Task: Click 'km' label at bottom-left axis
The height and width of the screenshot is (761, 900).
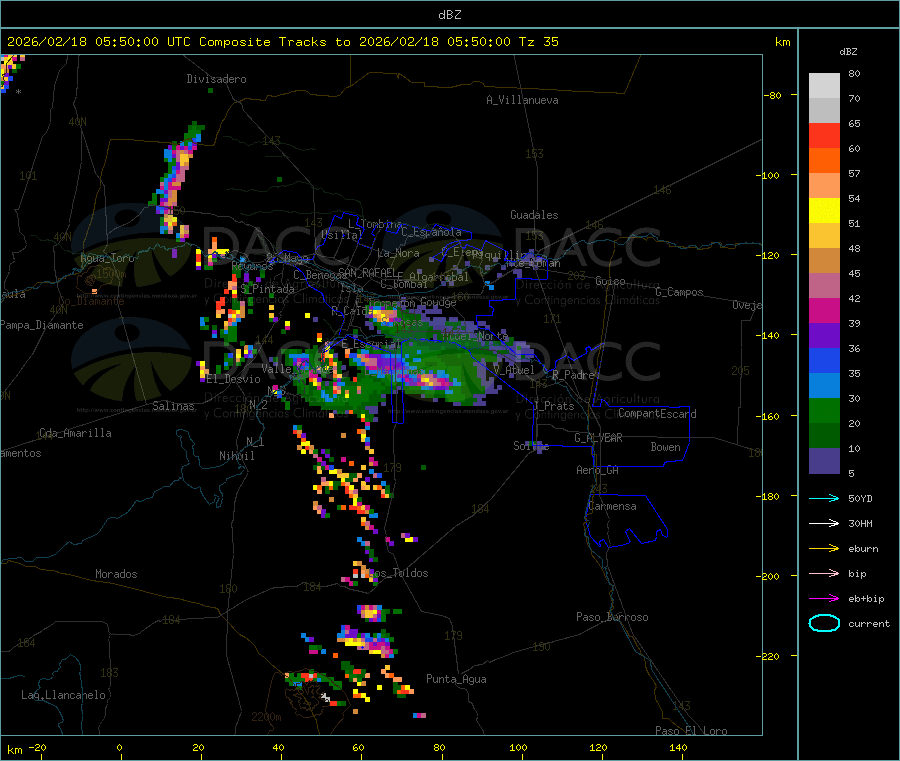Action: point(14,750)
